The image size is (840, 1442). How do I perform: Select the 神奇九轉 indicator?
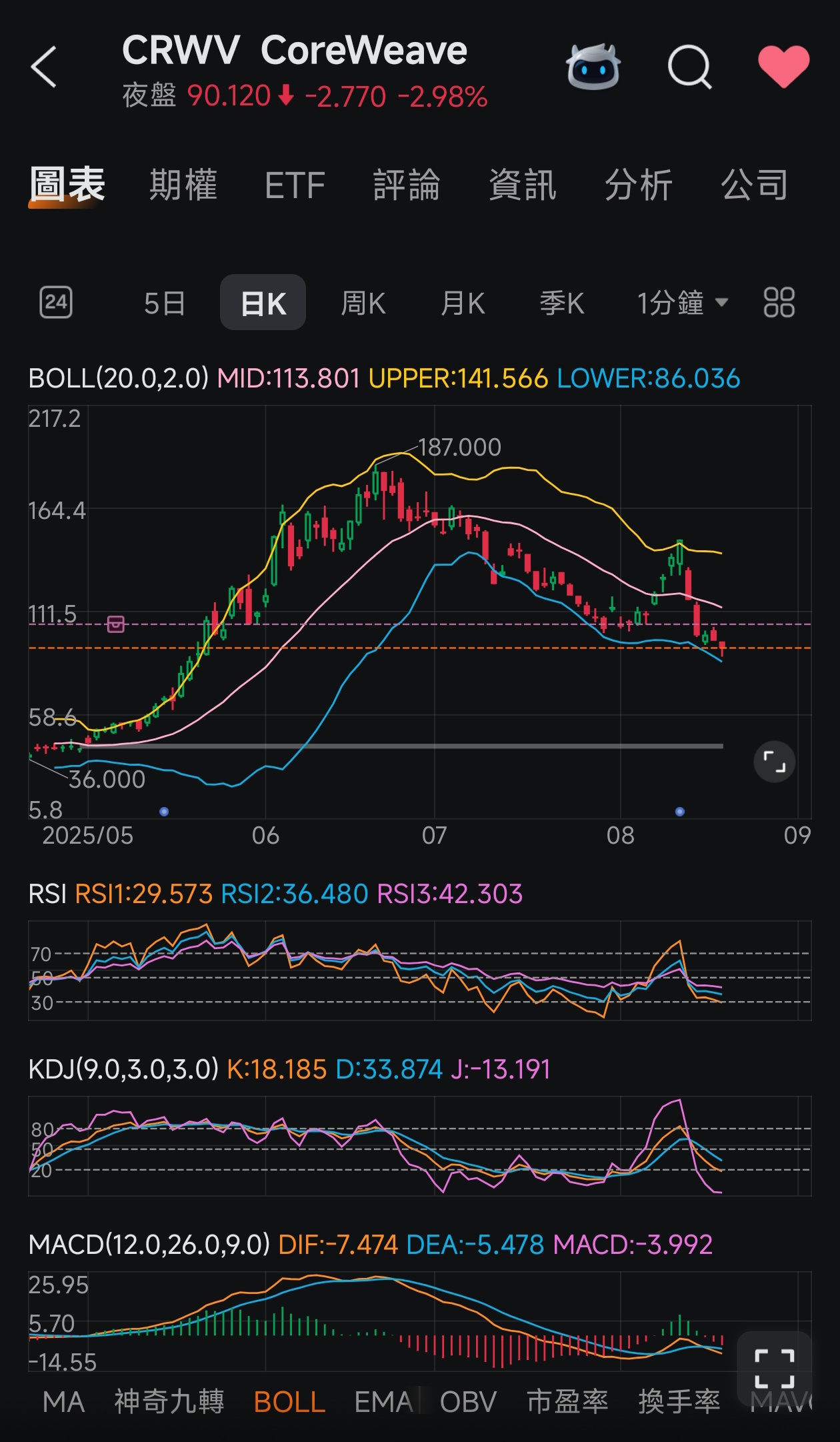tap(169, 1402)
